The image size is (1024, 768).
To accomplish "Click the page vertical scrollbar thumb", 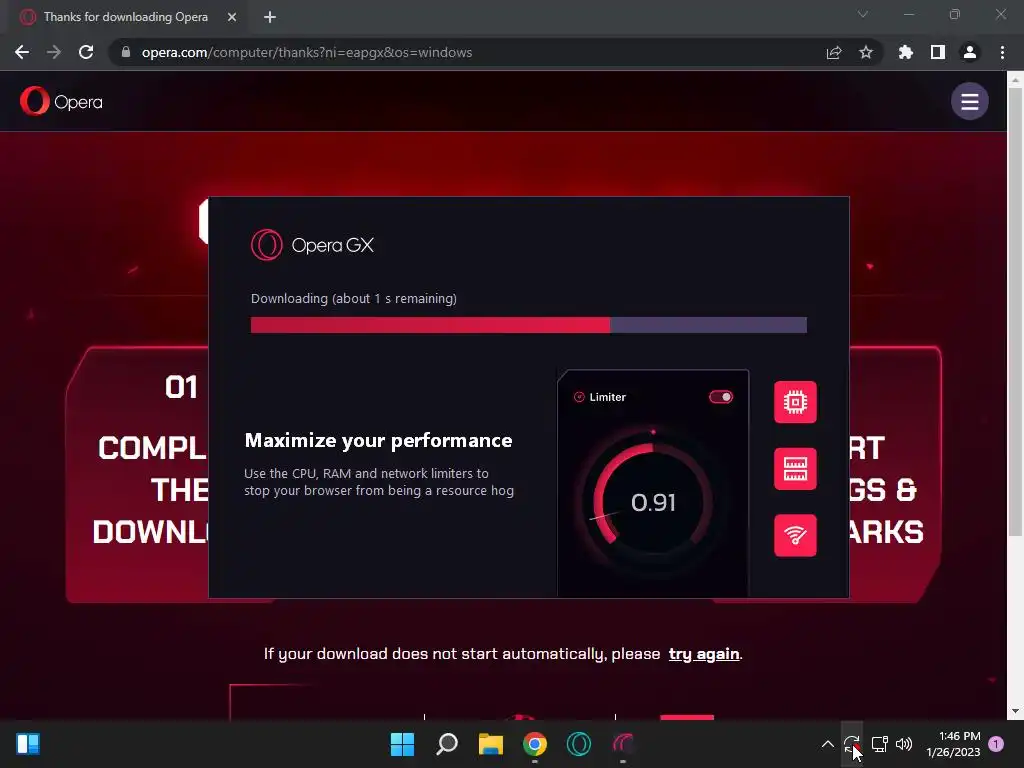I will pos(1015,312).
